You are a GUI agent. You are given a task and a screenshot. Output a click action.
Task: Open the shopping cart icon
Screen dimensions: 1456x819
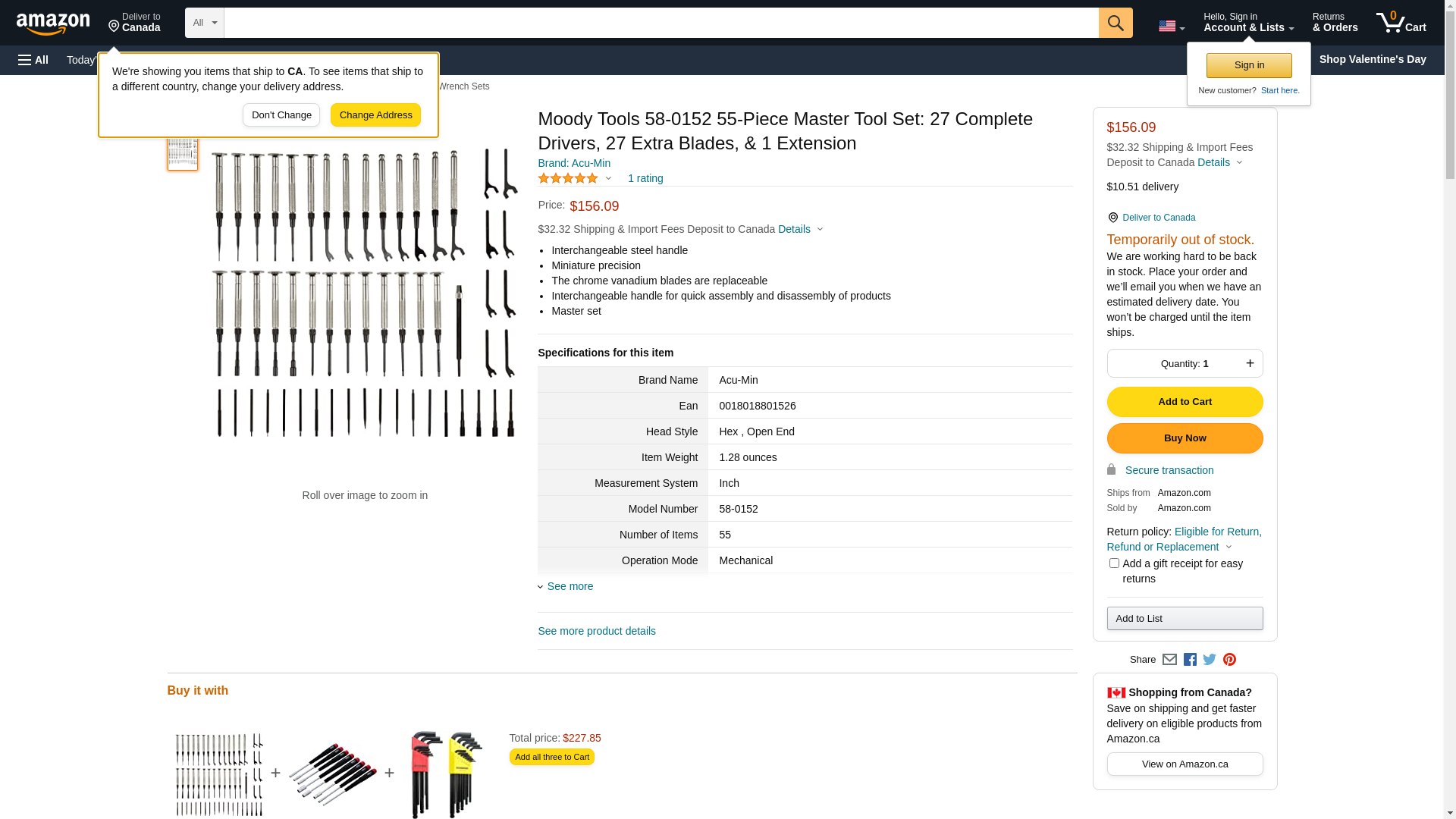pos(1401,23)
